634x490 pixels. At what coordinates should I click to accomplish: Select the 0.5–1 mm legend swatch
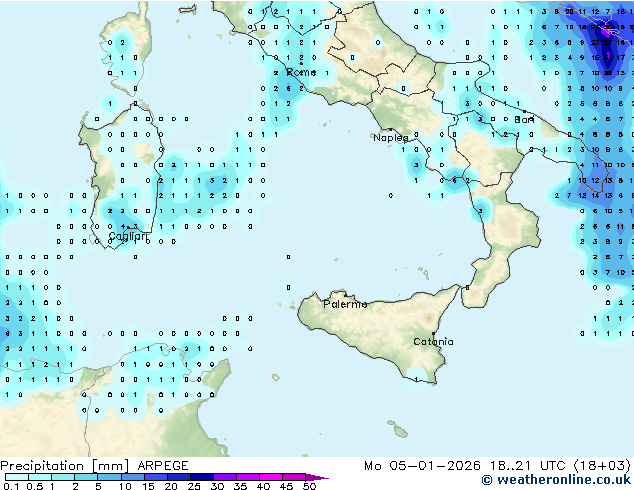pyautogui.click(x=40, y=477)
